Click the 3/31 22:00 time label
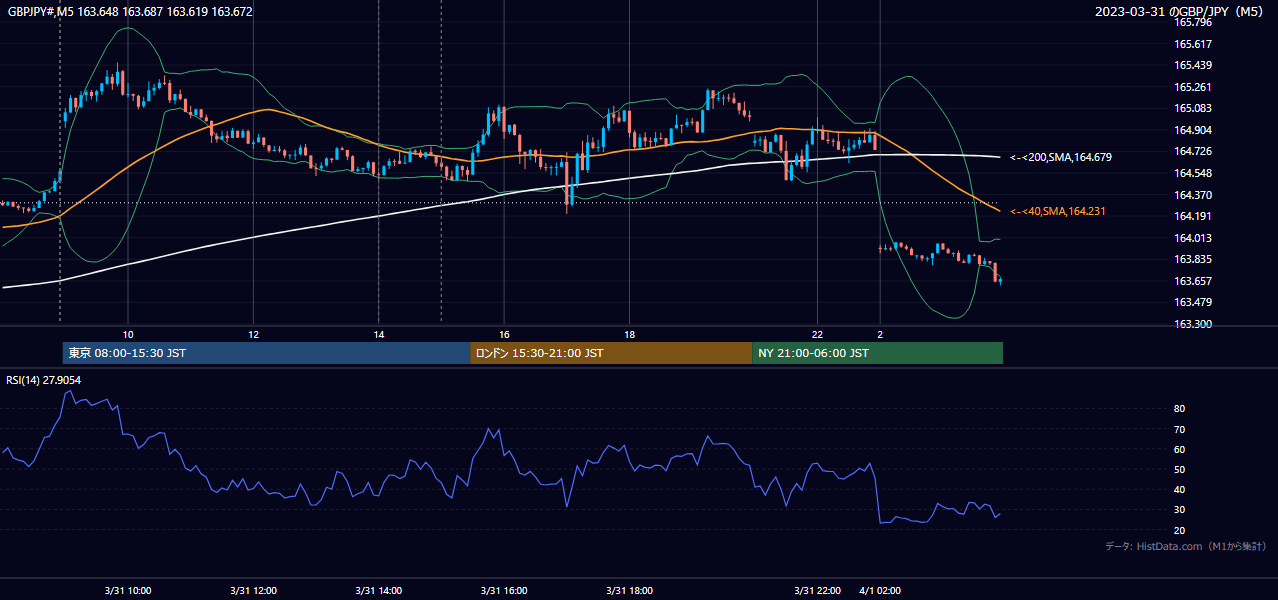Screen dimensions: 1278x600 coord(817,591)
